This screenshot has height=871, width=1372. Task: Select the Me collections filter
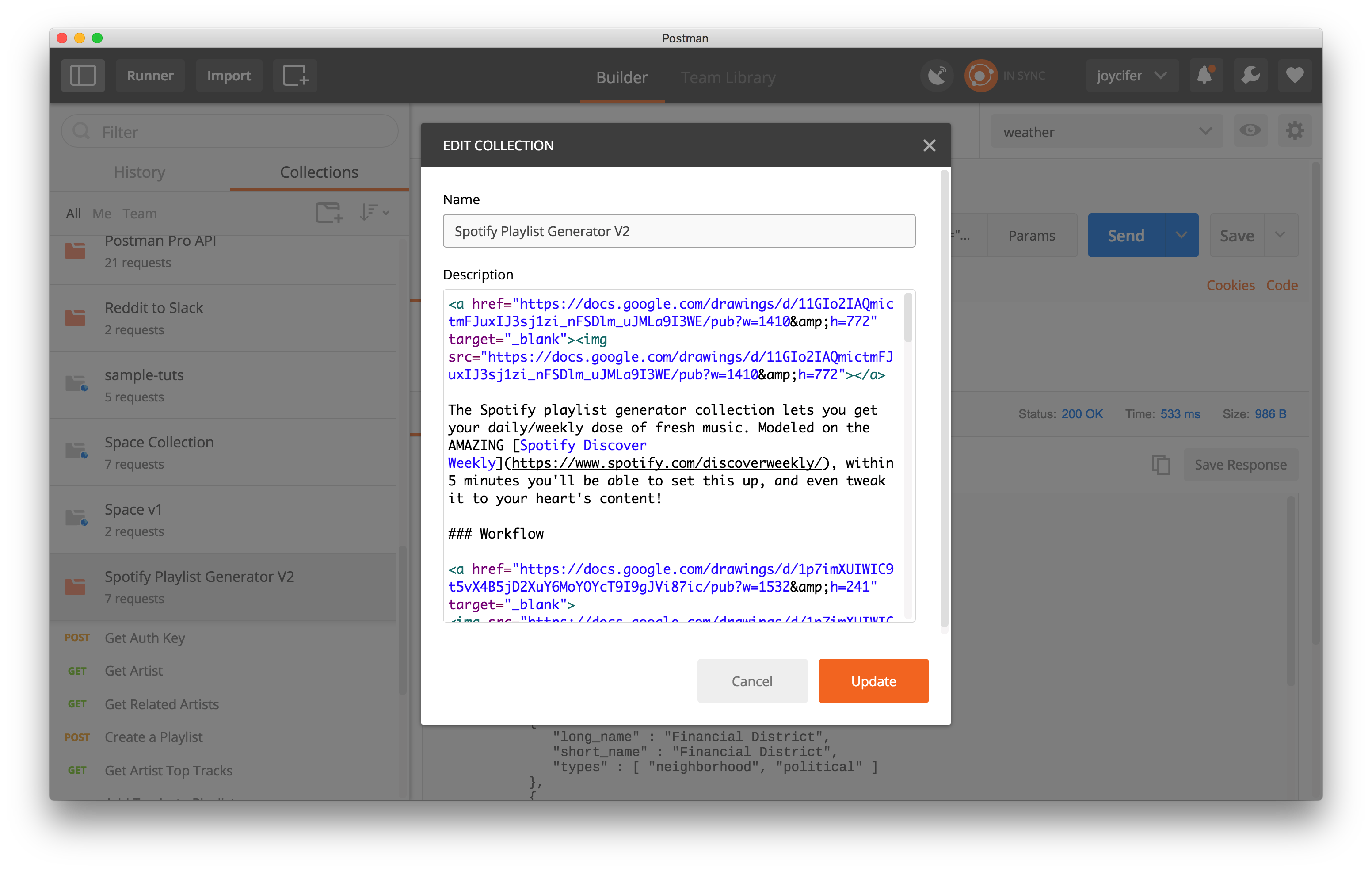pos(102,214)
